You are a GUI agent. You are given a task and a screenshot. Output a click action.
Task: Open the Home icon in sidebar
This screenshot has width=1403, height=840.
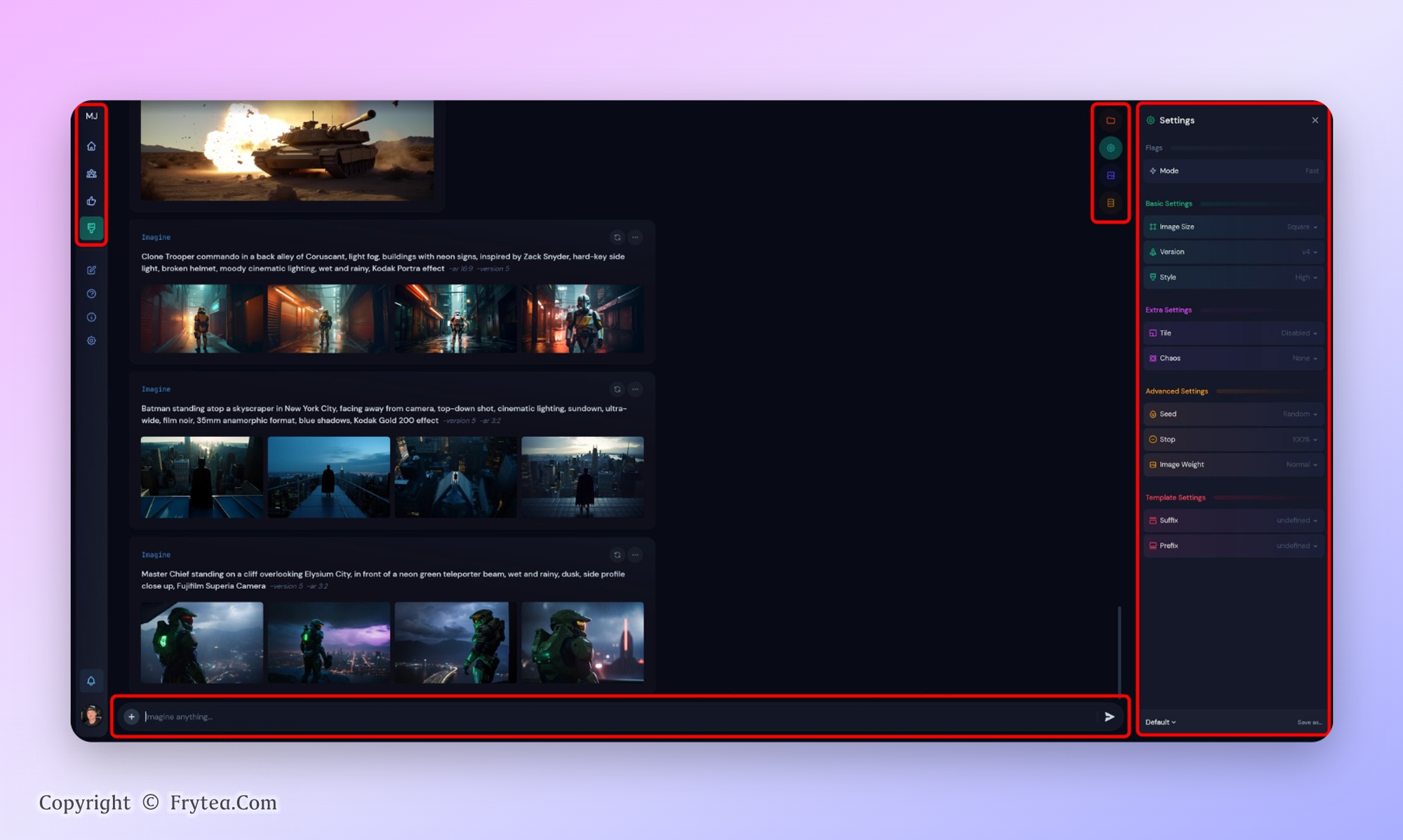pyautogui.click(x=91, y=146)
